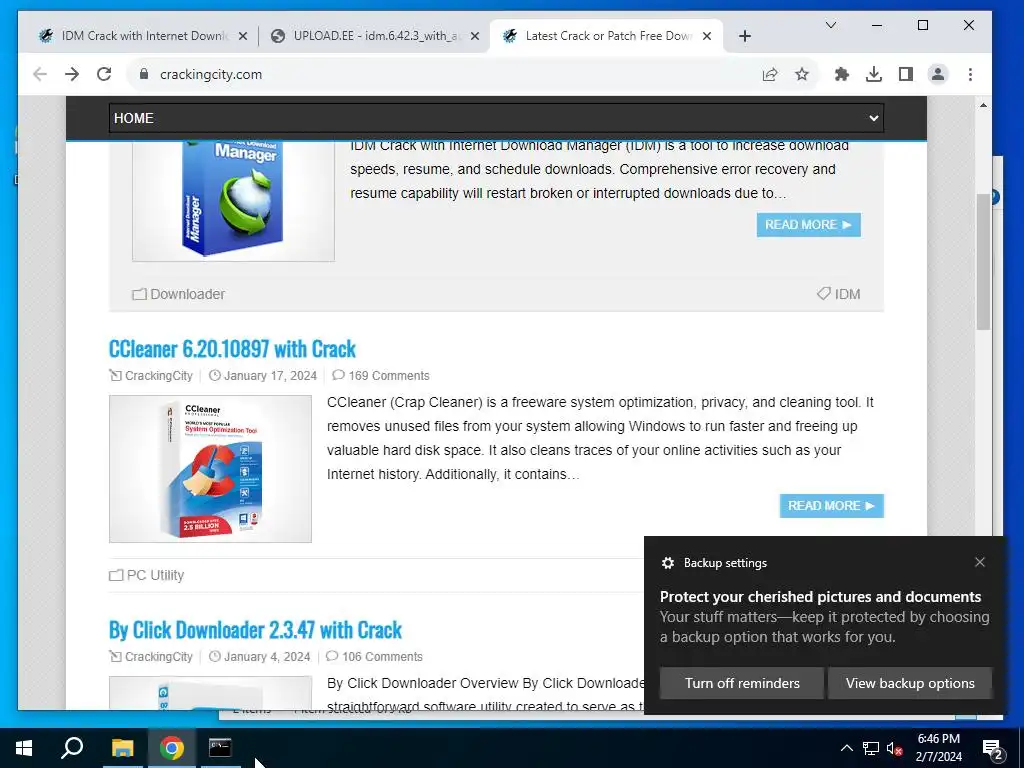This screenshot has height=768, width=1024.
Task: Open the Chrome three-dot menu
Action: [x=970, y=74]
